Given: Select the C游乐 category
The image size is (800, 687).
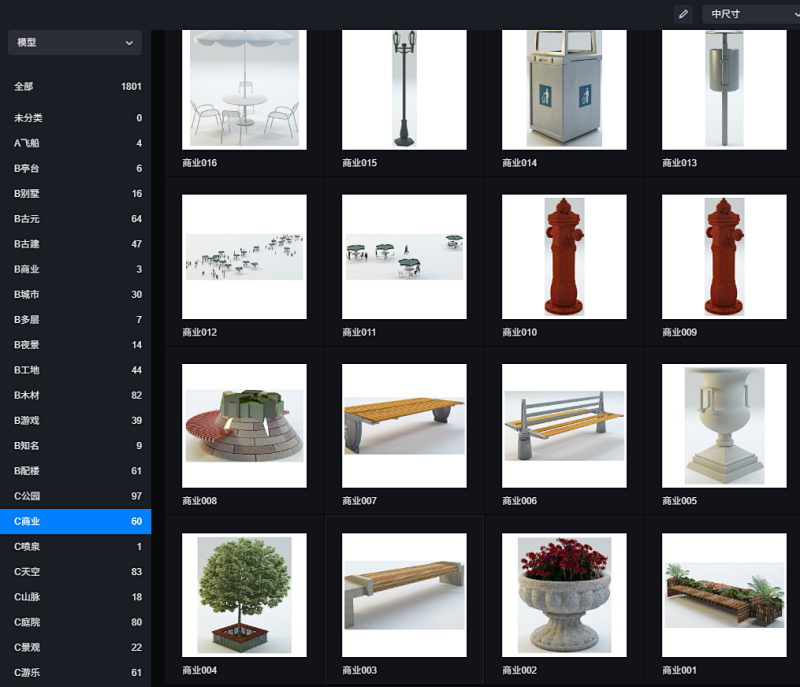Looking at the screenshot, I should [76, 673].
